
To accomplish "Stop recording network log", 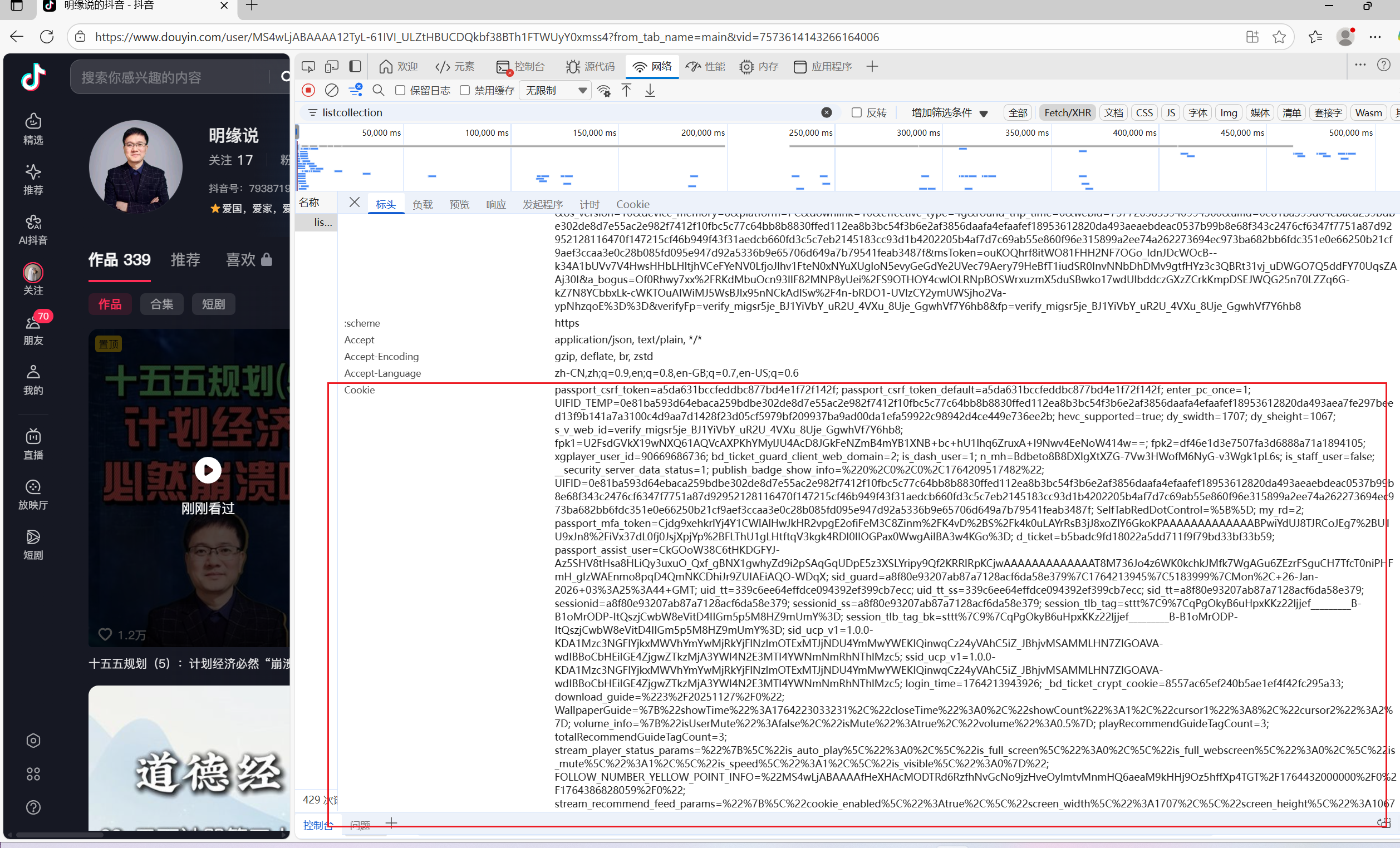I will [x=308, y=90].
